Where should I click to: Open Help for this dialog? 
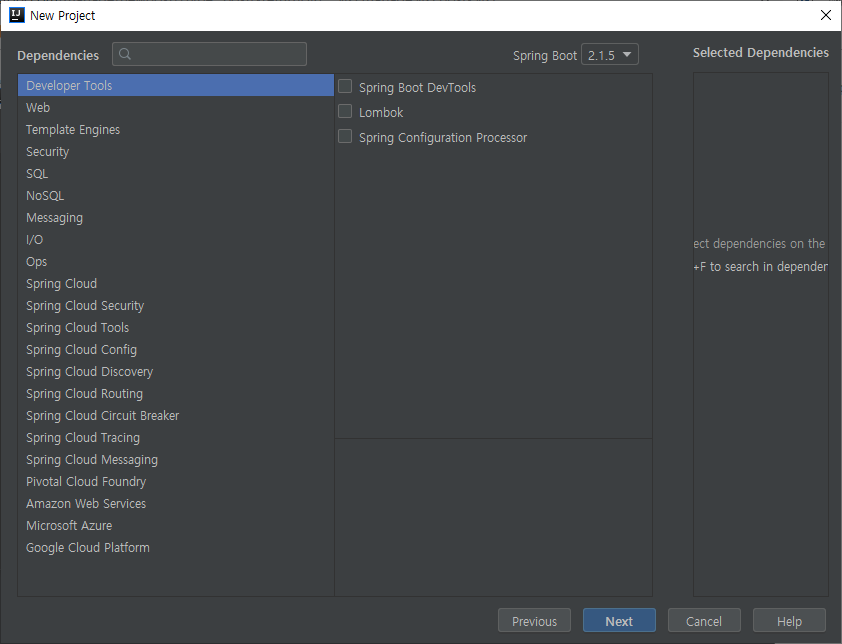tap(789, 621)
